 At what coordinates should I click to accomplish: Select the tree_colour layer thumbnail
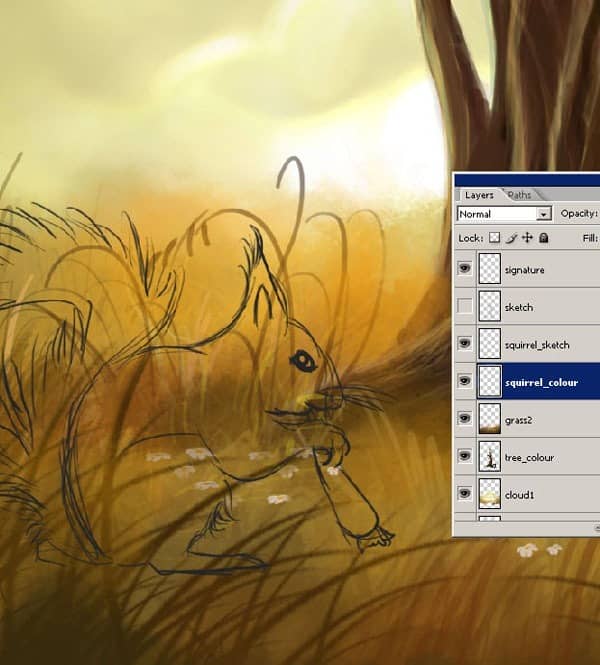pyautogui.click(x=490, y=456)
